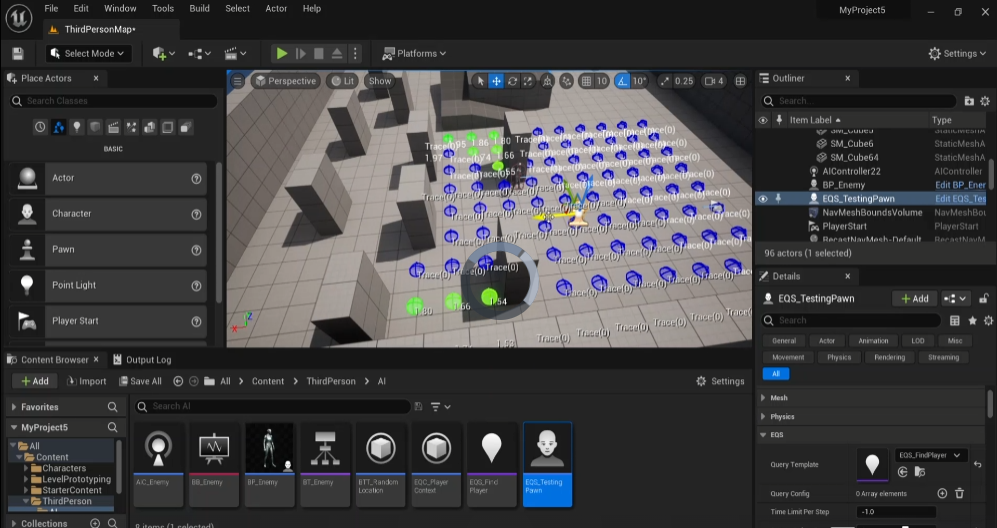Image resolution: width=997 pixels, height=528 pixels.
Task: Open the add content dropdown with the cube-plus icon
Action: pos(163,53)
